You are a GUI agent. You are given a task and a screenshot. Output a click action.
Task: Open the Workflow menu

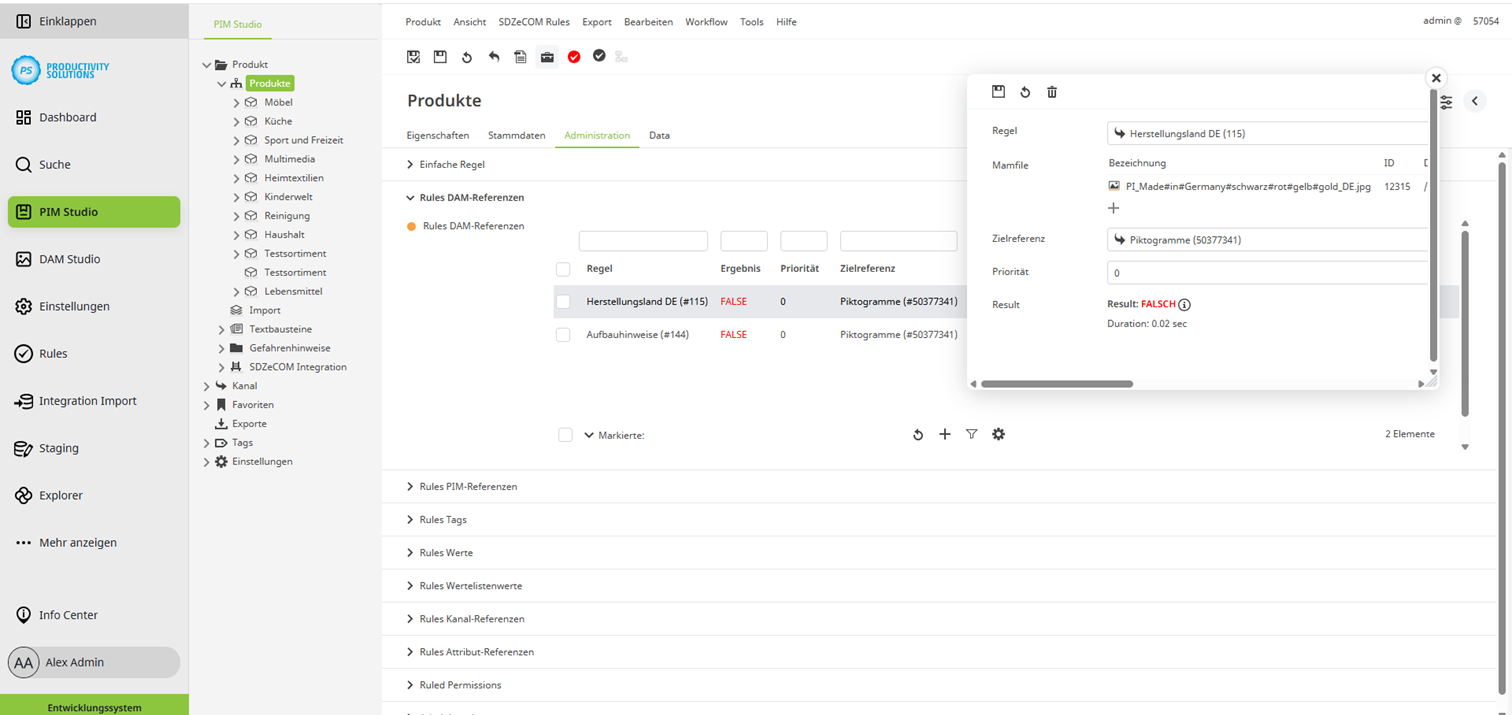tap(706, 22)
